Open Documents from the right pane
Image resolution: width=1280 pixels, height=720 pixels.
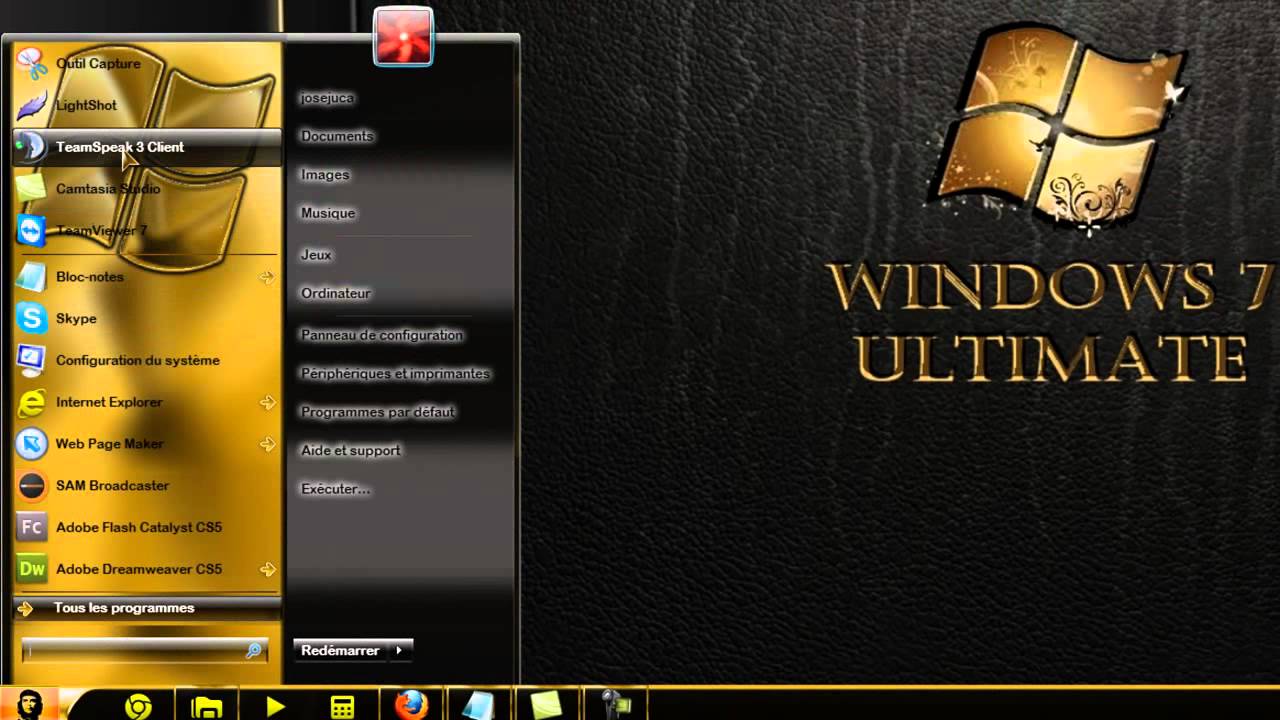(x=337, y=136)
